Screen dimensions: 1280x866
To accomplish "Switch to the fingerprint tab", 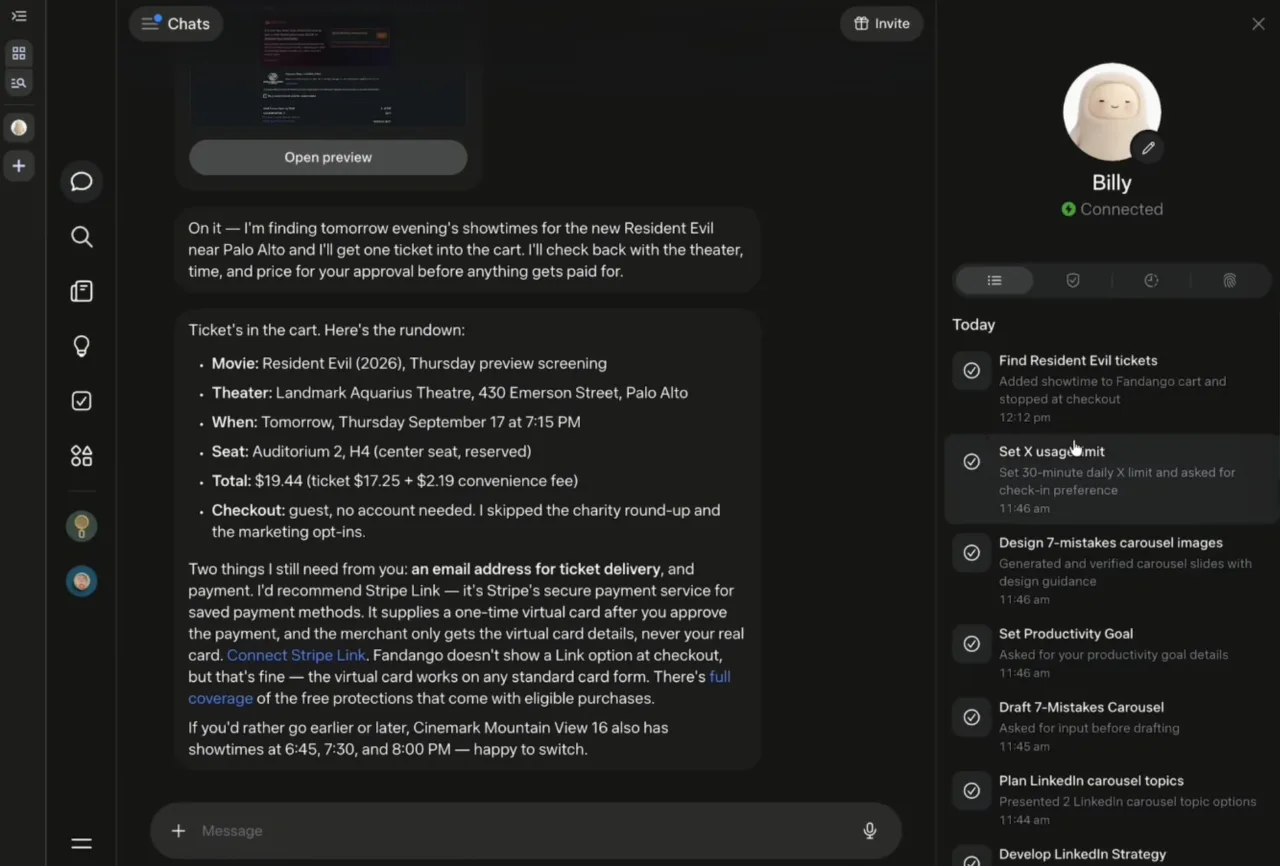I will (1230, 281).
